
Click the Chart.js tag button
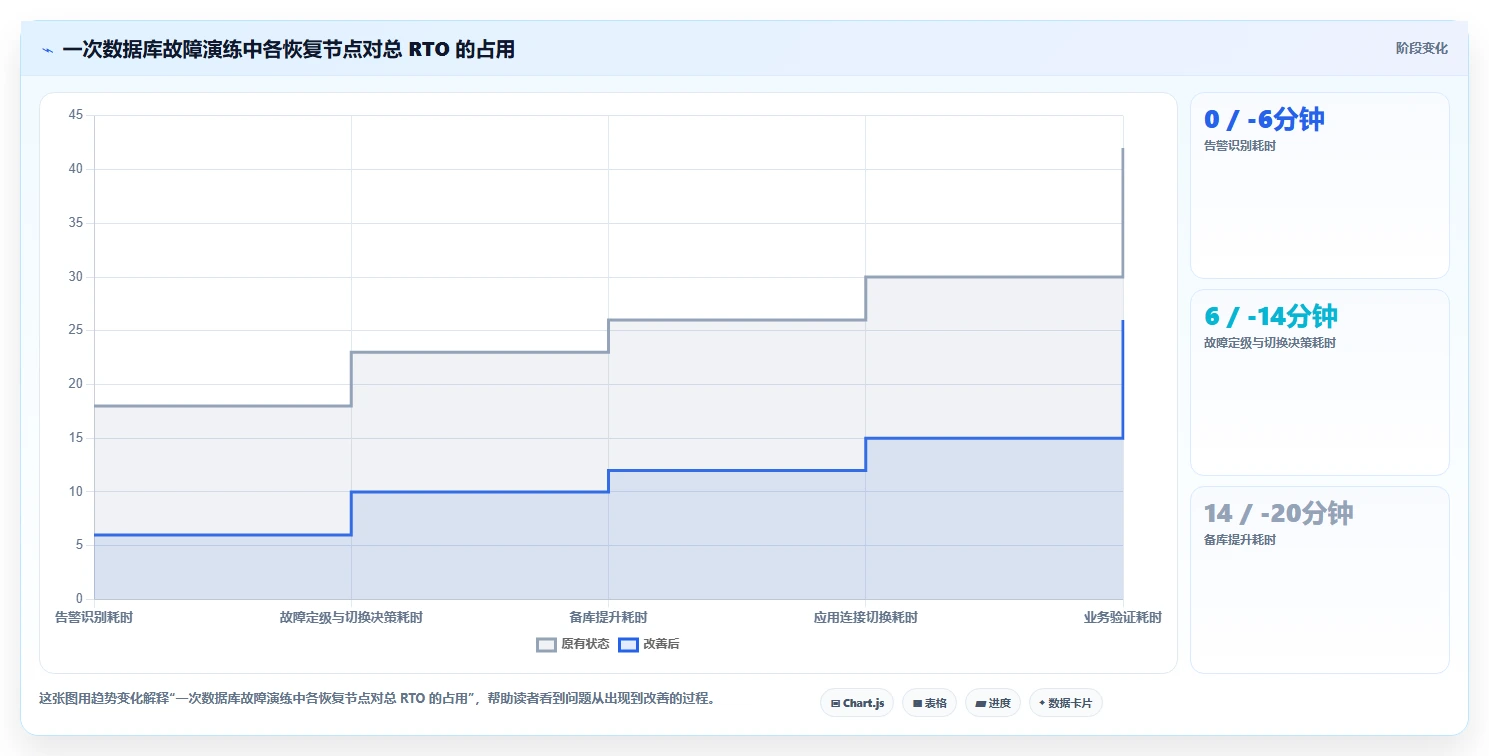(857, 703)
